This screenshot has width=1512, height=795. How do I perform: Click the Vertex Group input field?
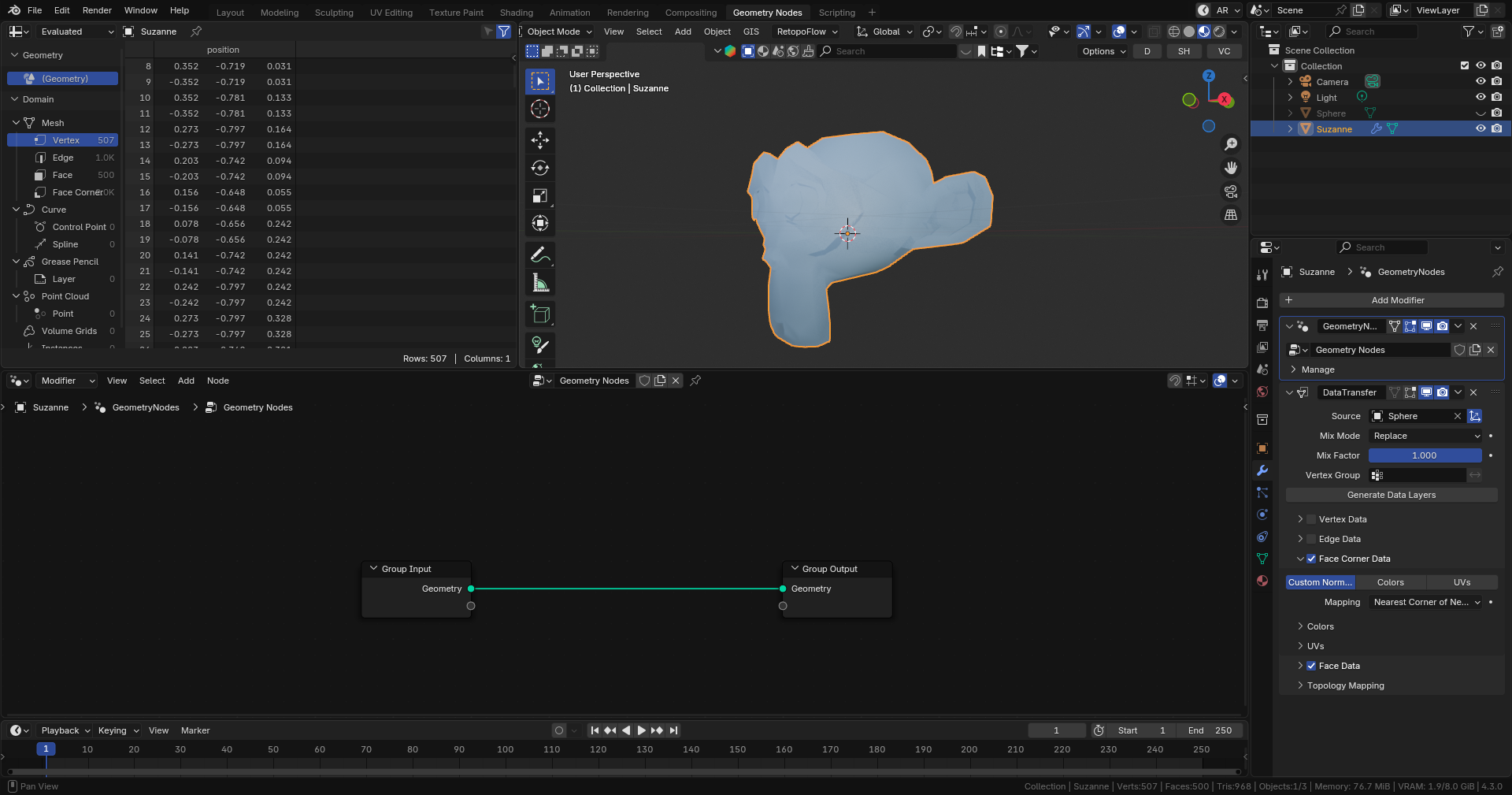pos(1417,475)
